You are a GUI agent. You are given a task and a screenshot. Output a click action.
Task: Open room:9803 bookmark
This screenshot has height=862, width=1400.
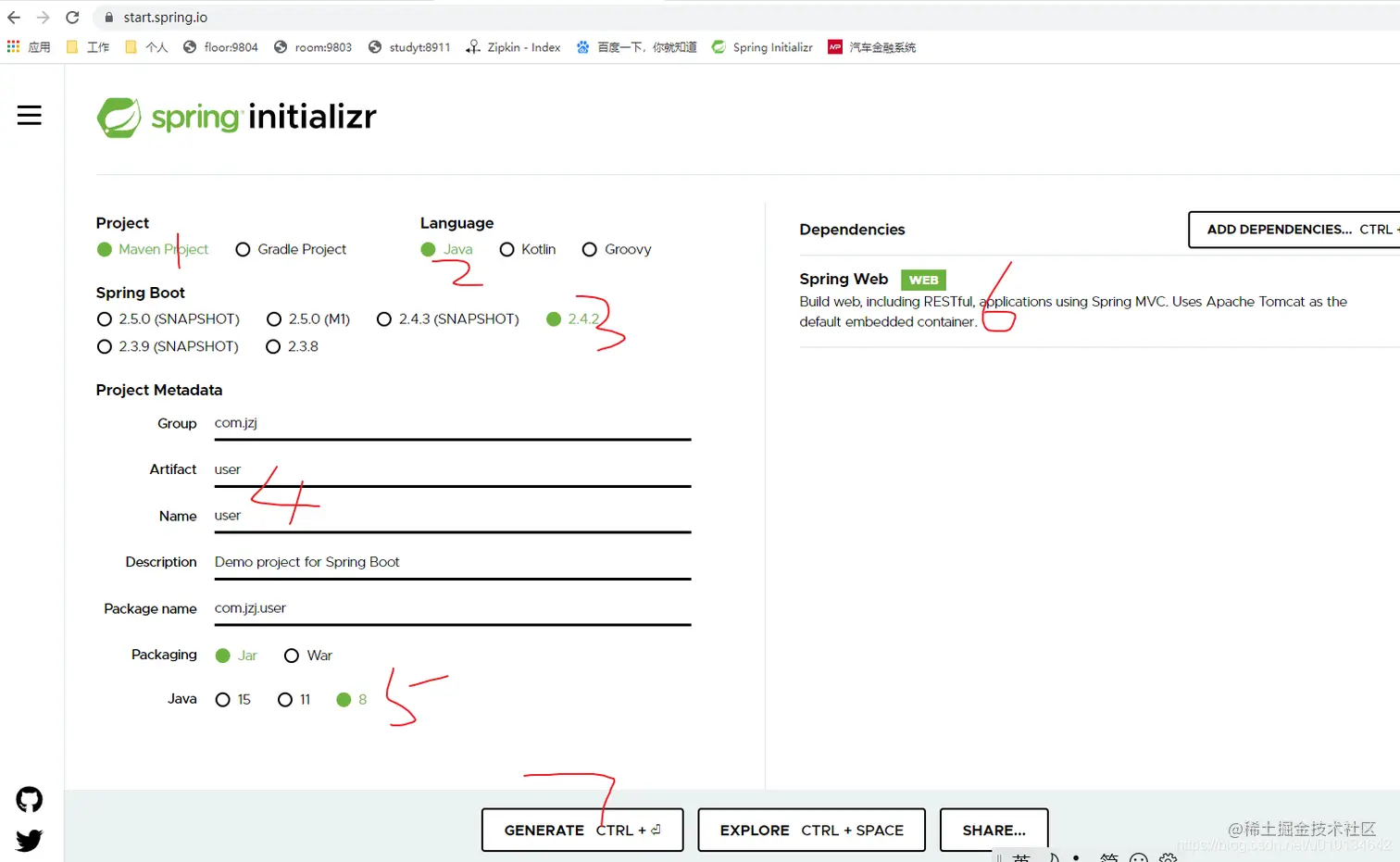pyautogui.click(x=313, y=47)
